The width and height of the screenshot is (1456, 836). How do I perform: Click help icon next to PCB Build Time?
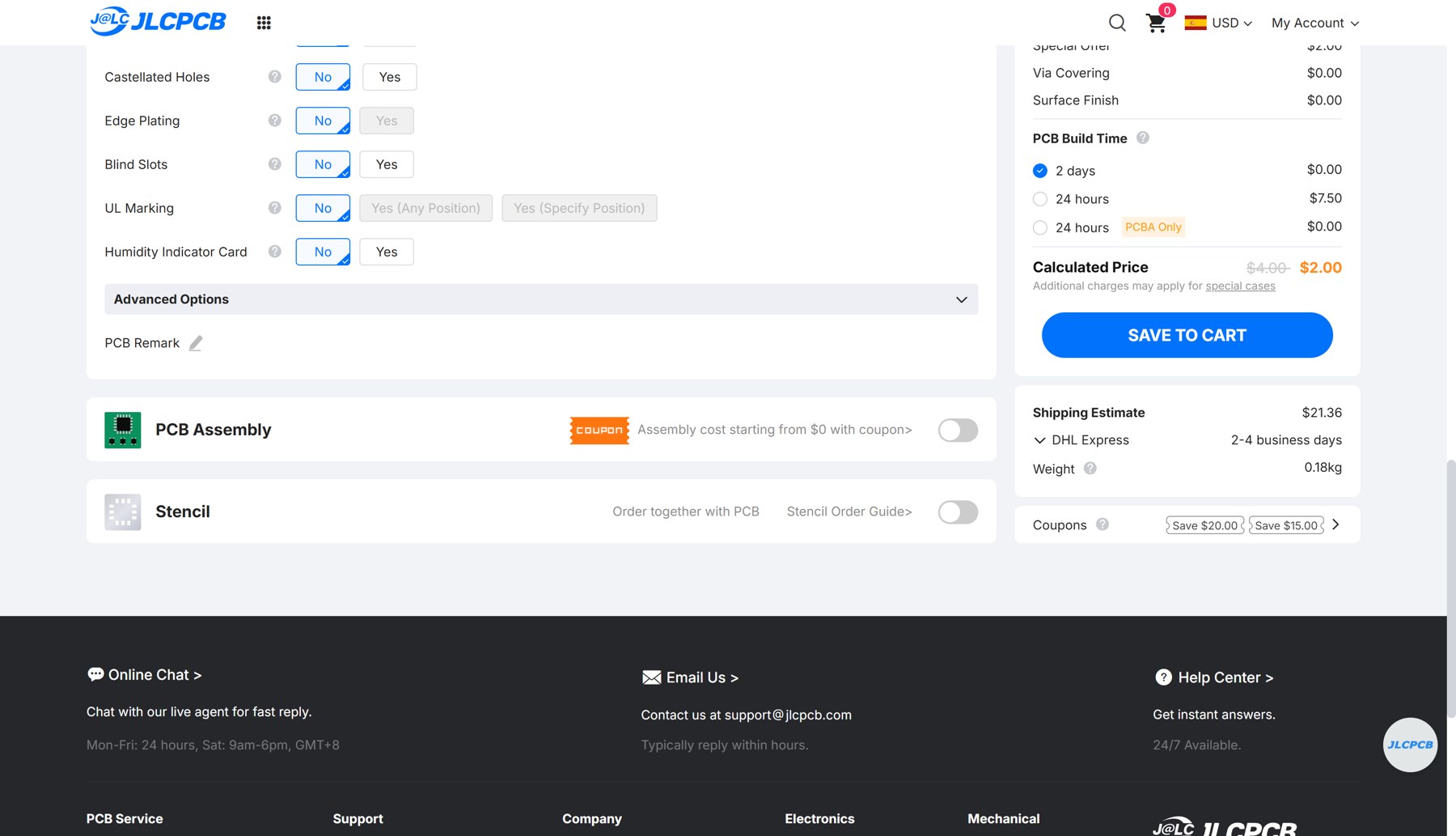click(1143, 138)
